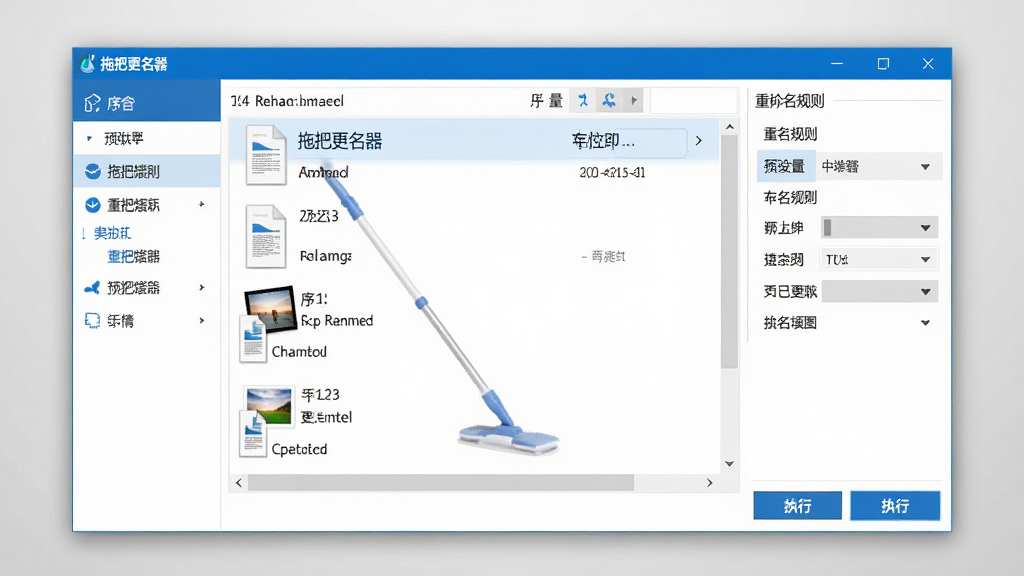Select the document icon beside the 拖把更名器 file
The image size is (1024, 576).
[266, 155]
